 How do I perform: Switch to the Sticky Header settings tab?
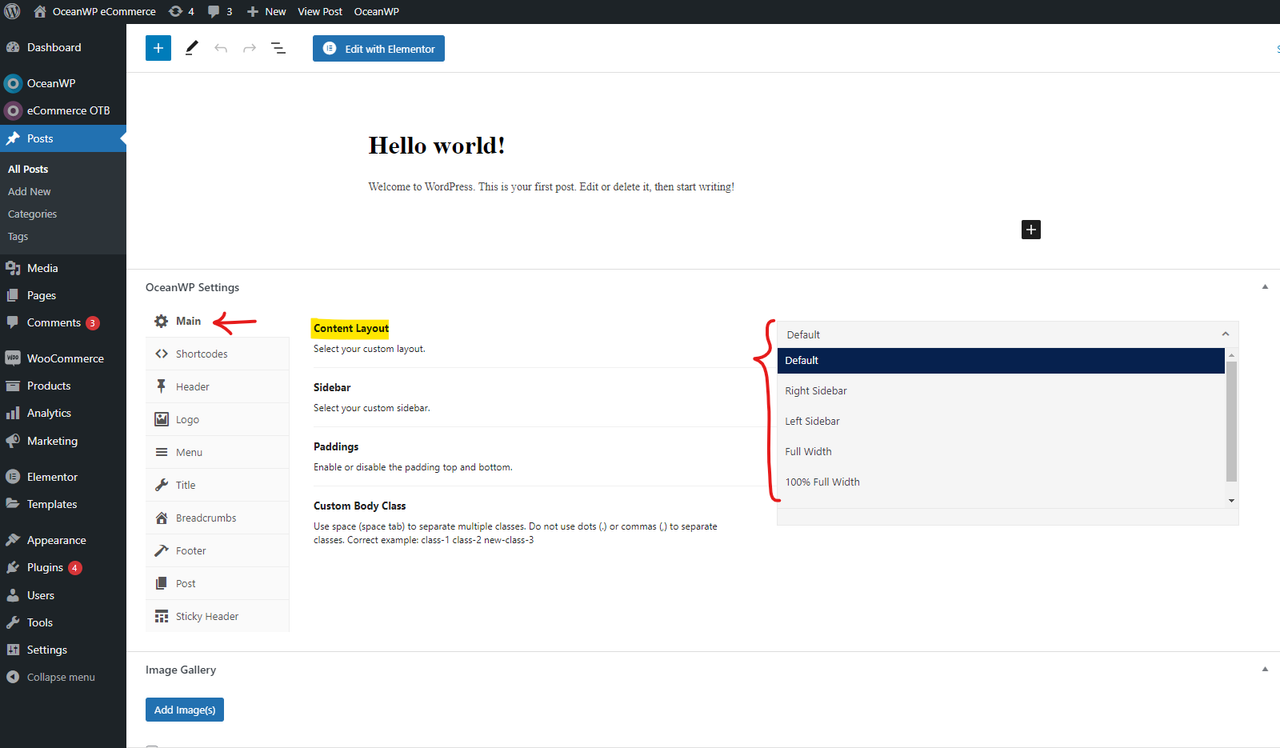[217, 616]
